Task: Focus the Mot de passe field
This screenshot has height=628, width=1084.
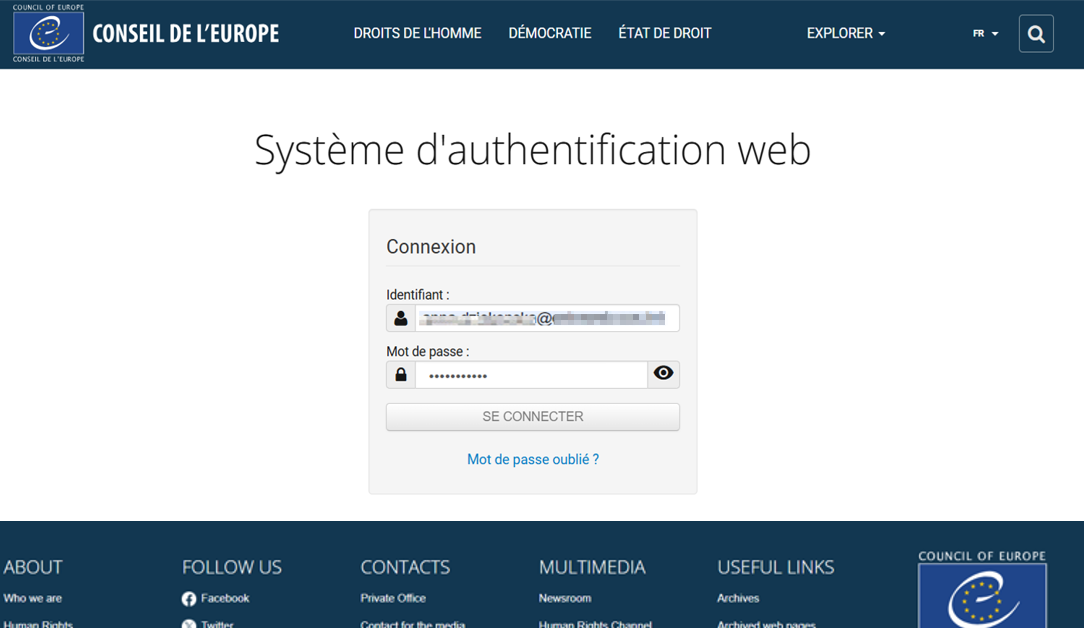Action: click(x=531, y=375)
